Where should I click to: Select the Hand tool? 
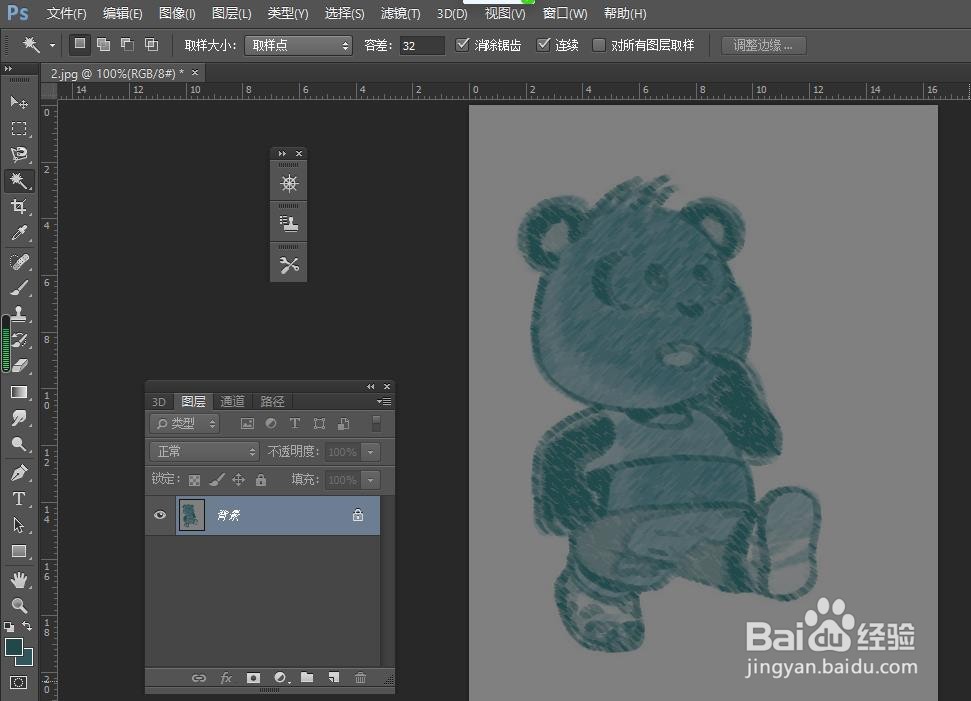coord(19,580)
